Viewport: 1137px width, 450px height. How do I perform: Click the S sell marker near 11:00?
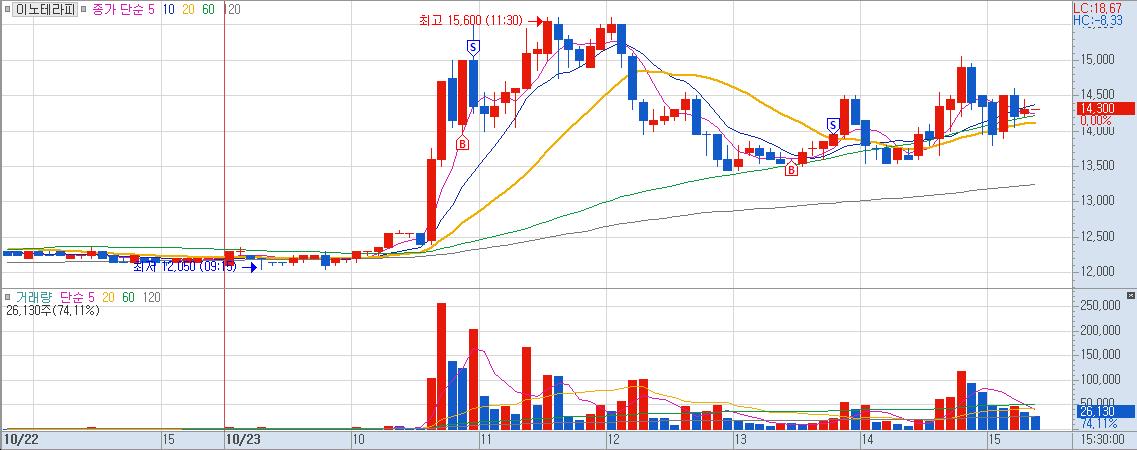pyautogui.click(x=473, y=48)
